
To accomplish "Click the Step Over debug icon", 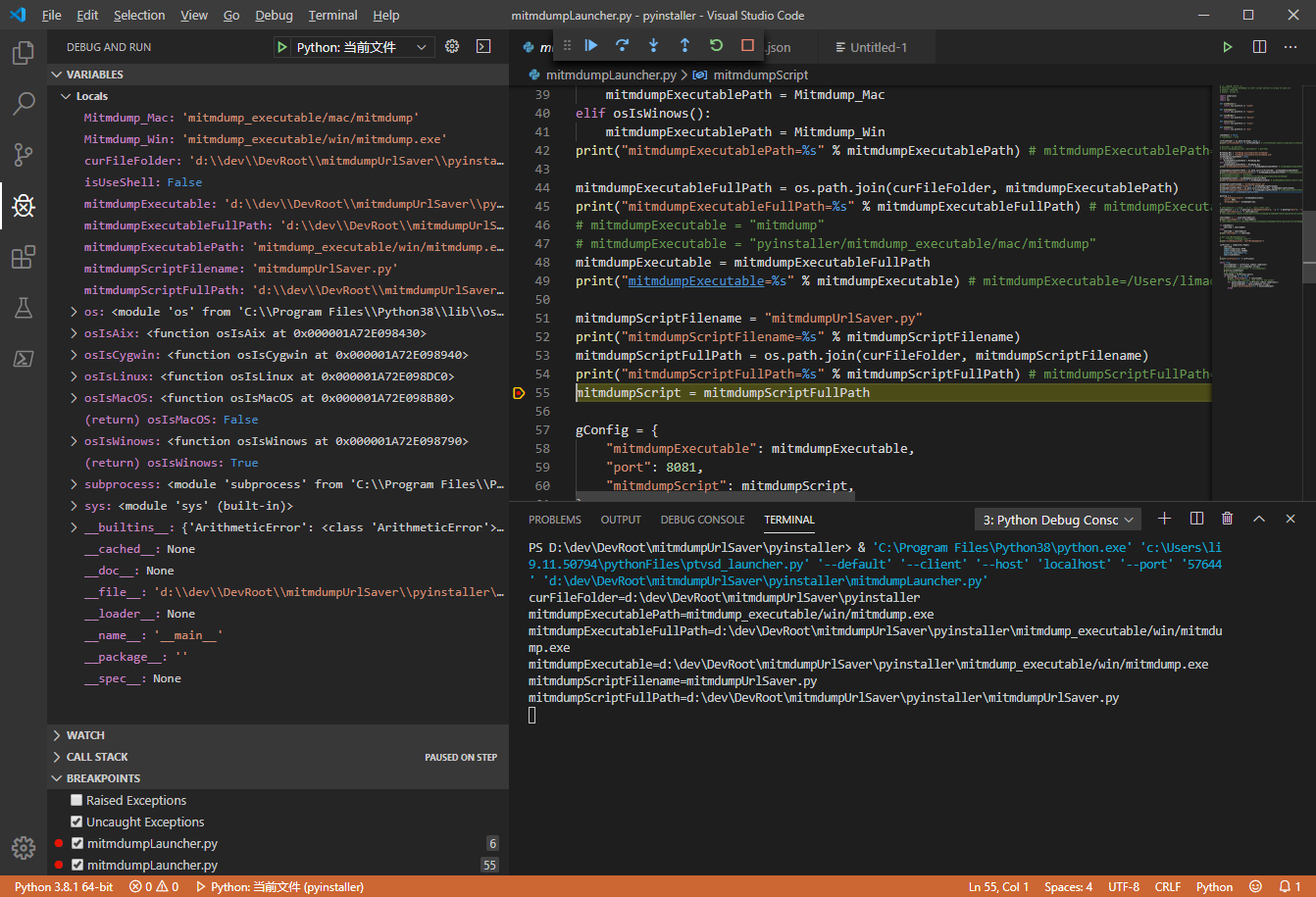I will click(622, 45).
